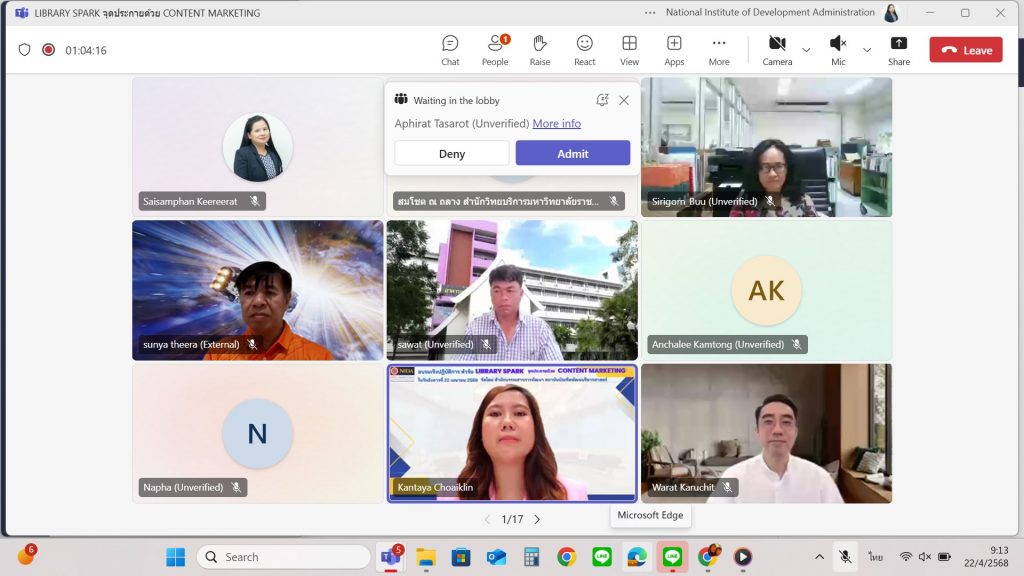The height and width of the screenshot is (576, 1024).
Task: Admit Aphirat Tasarot from the lobby
Action: pos(573,153)
